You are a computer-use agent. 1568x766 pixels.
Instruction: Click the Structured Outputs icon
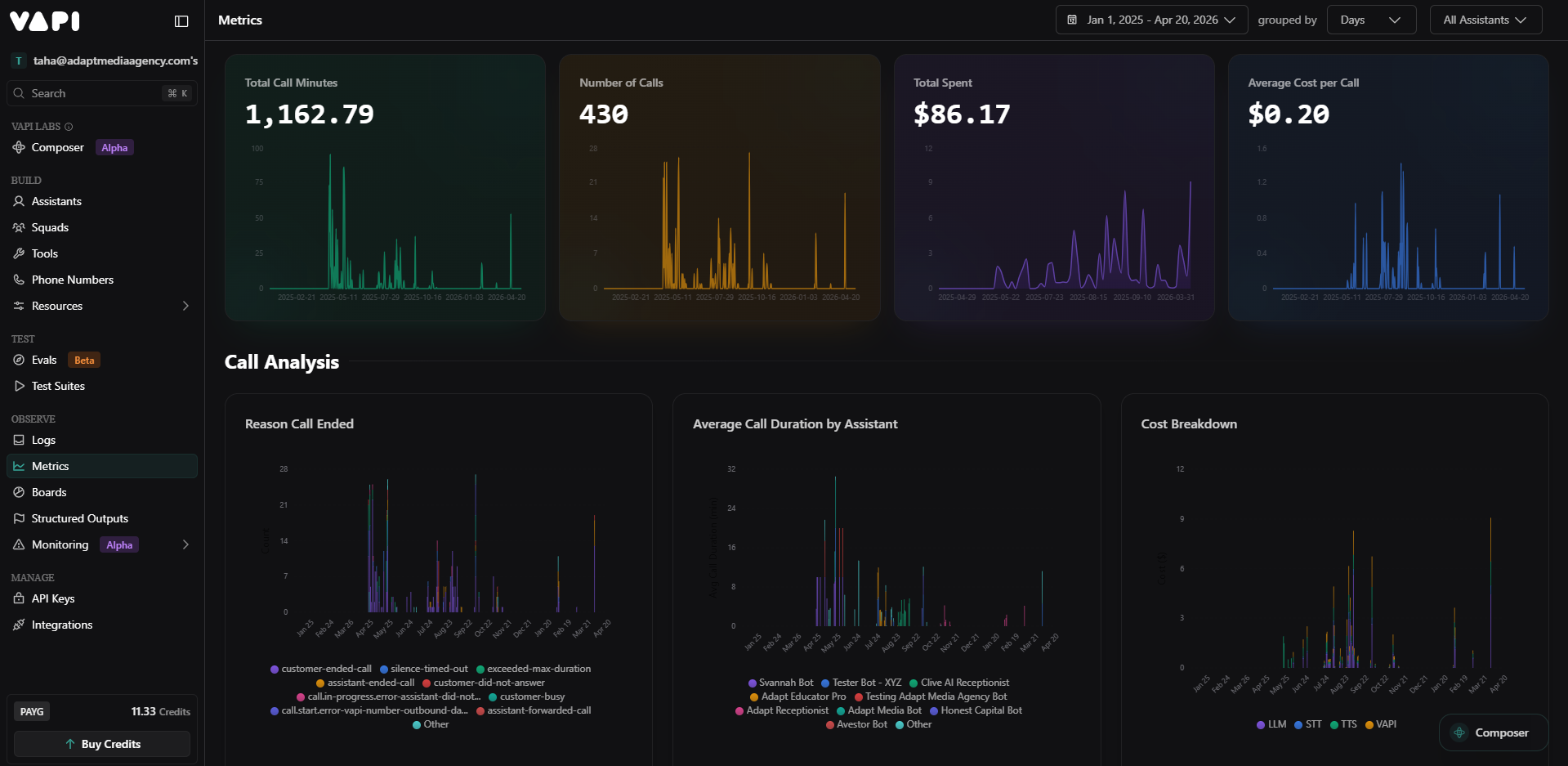point(19,518)
